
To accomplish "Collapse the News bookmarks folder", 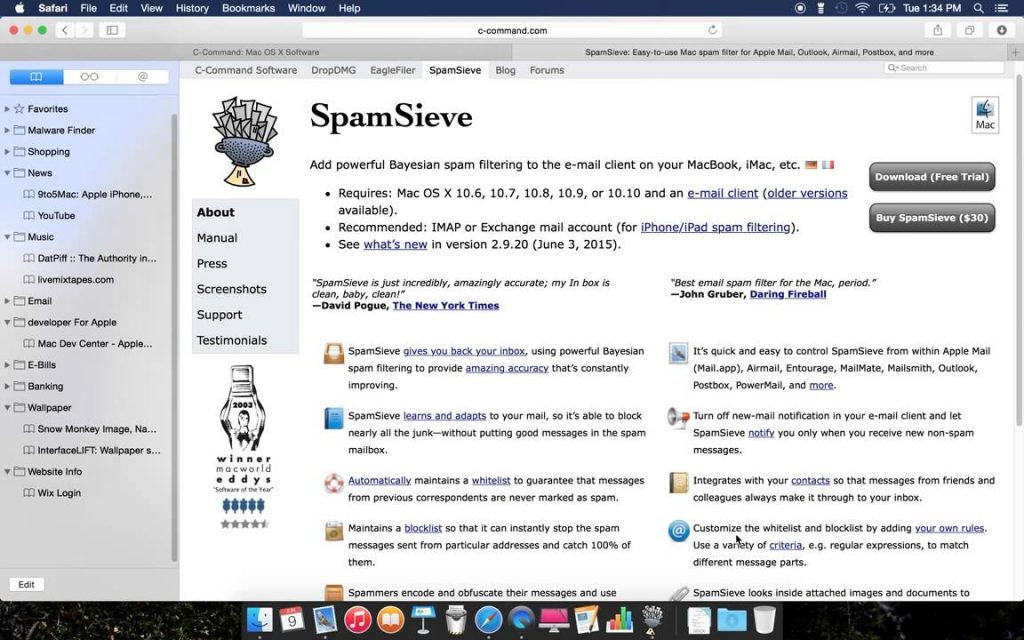I will (7, 173).
